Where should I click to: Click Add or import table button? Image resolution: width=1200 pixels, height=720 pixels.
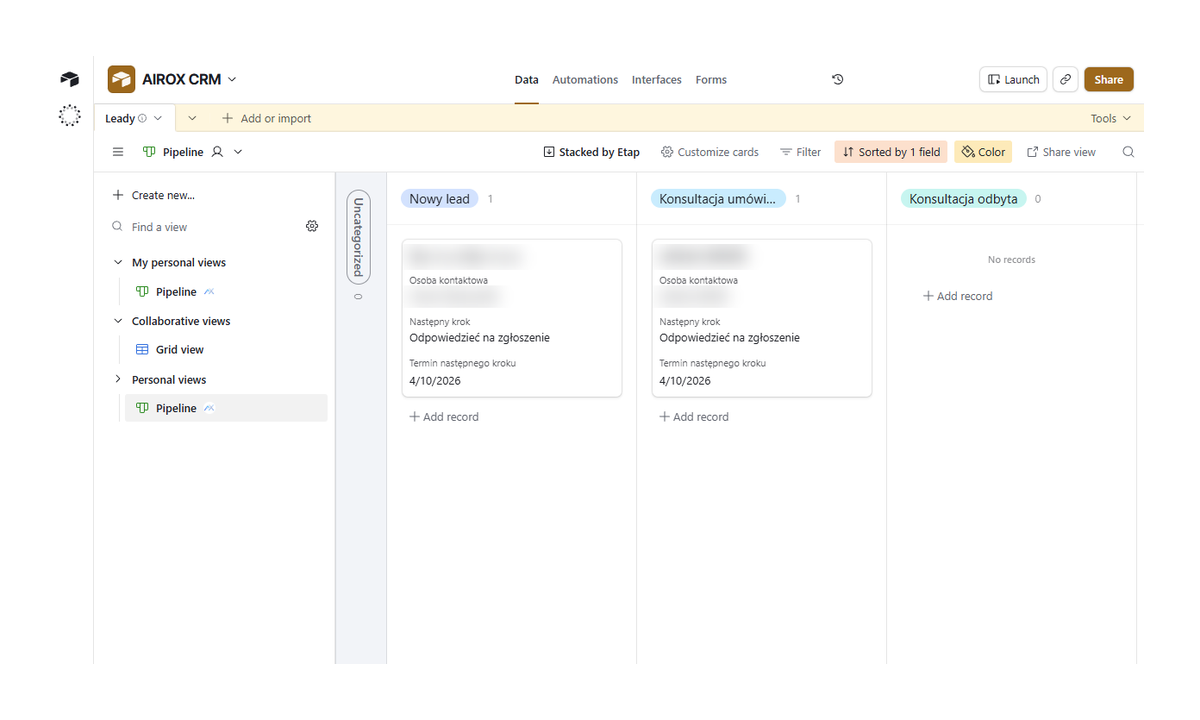click(267, 118)
